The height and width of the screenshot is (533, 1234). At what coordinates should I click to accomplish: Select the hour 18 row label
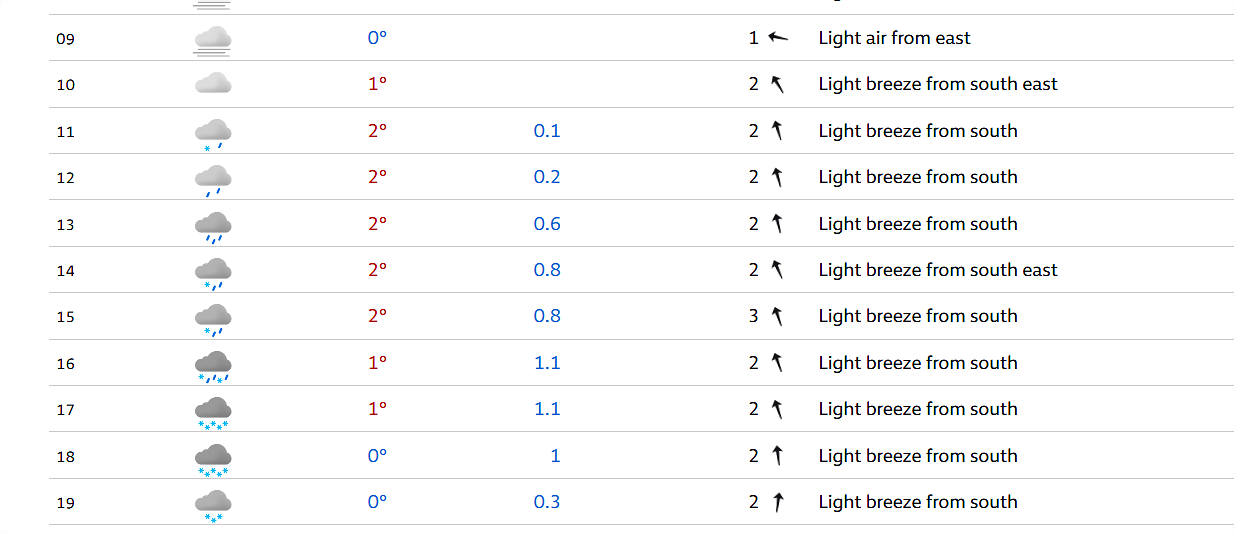65,457
